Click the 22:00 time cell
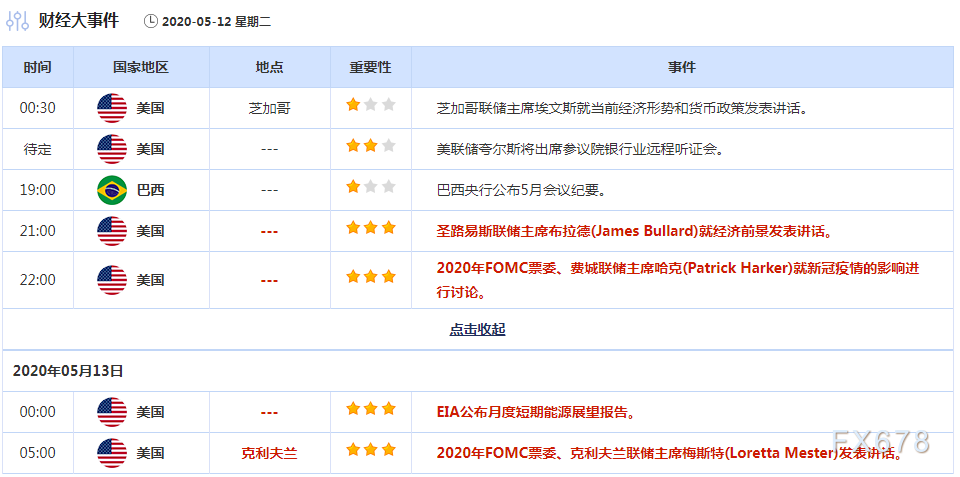 37,280
